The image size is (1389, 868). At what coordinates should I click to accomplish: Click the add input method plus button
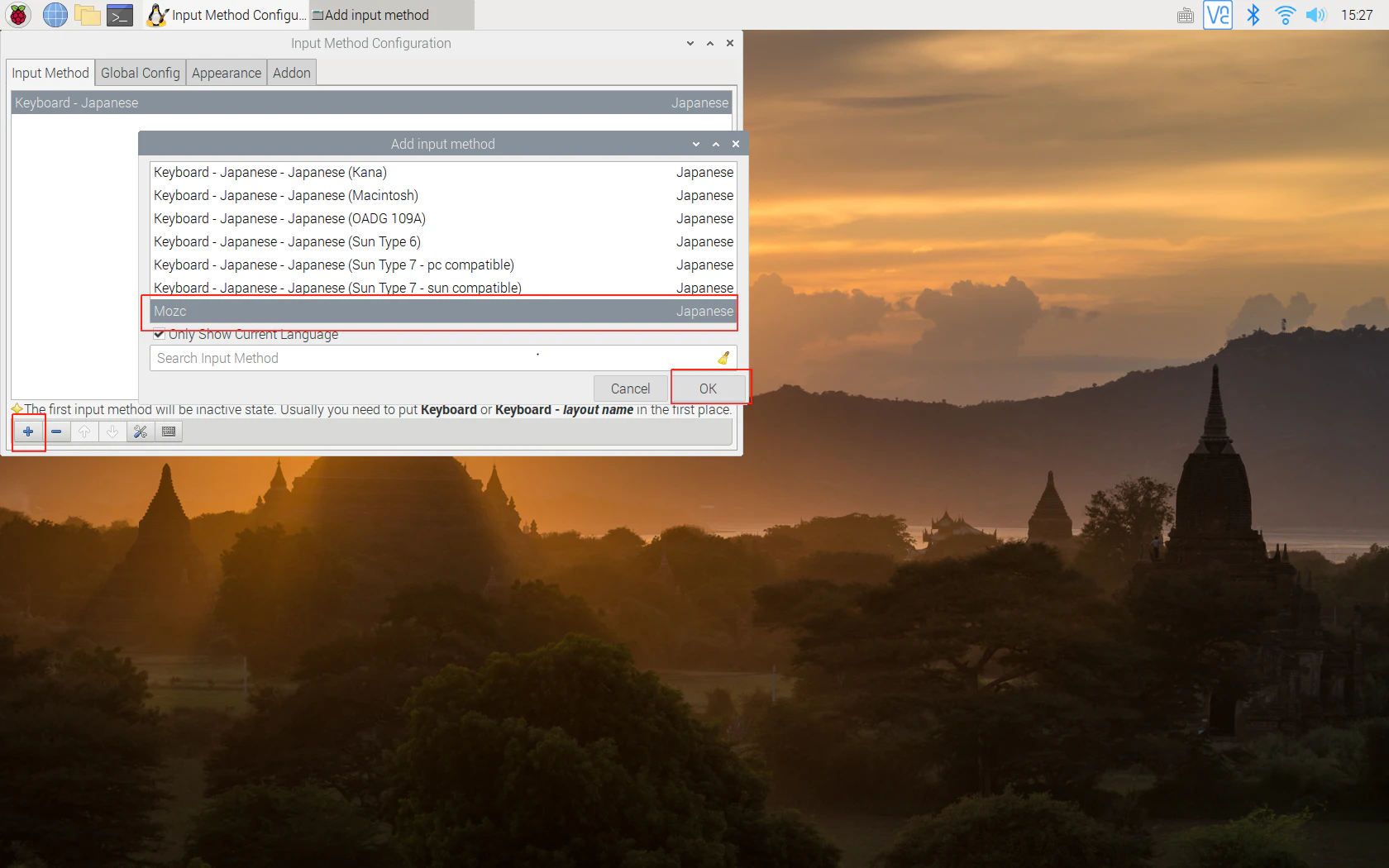(x=28, y=432)
